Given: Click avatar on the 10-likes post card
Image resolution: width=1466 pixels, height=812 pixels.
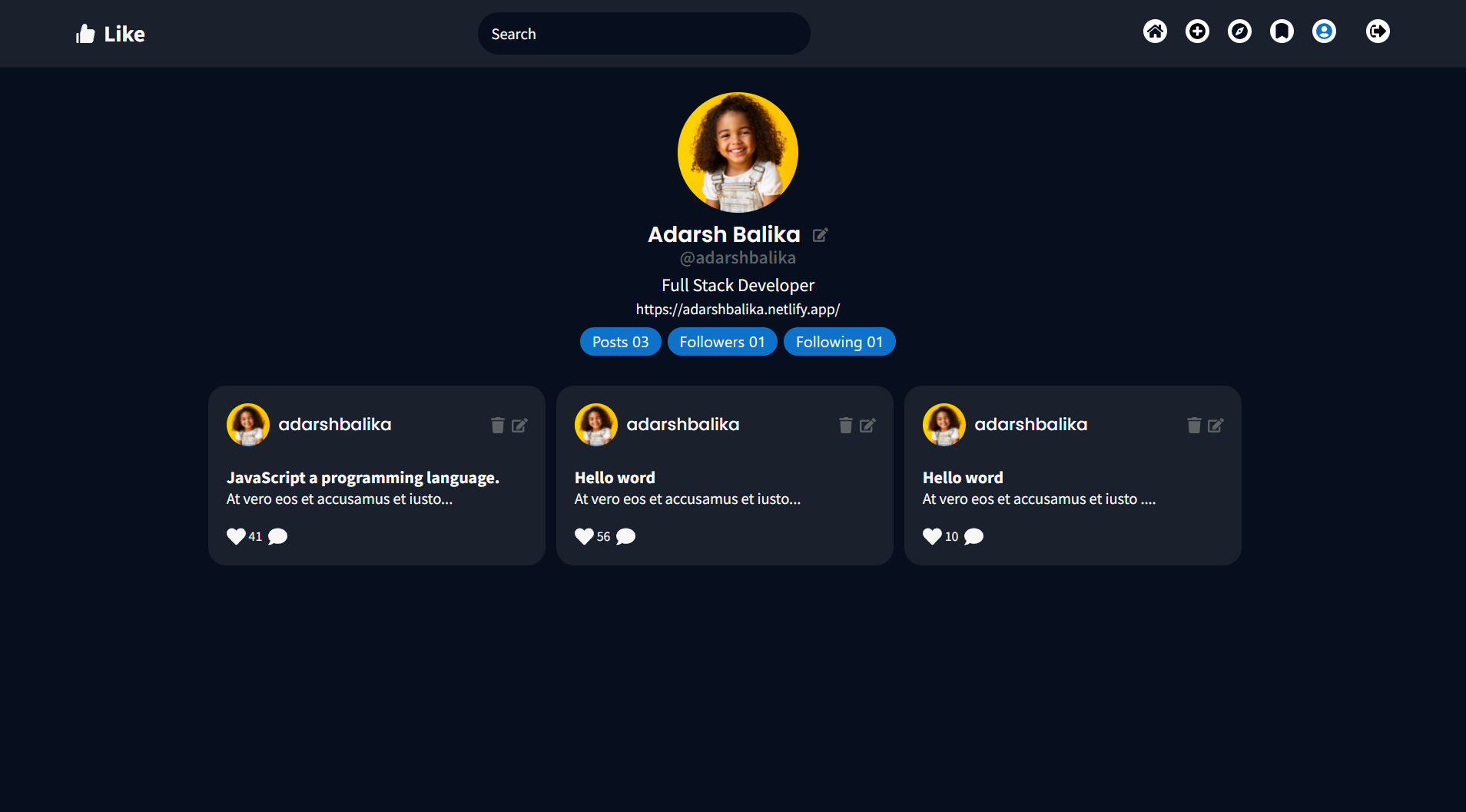Looking at the screenshot, I should point(944,424).
